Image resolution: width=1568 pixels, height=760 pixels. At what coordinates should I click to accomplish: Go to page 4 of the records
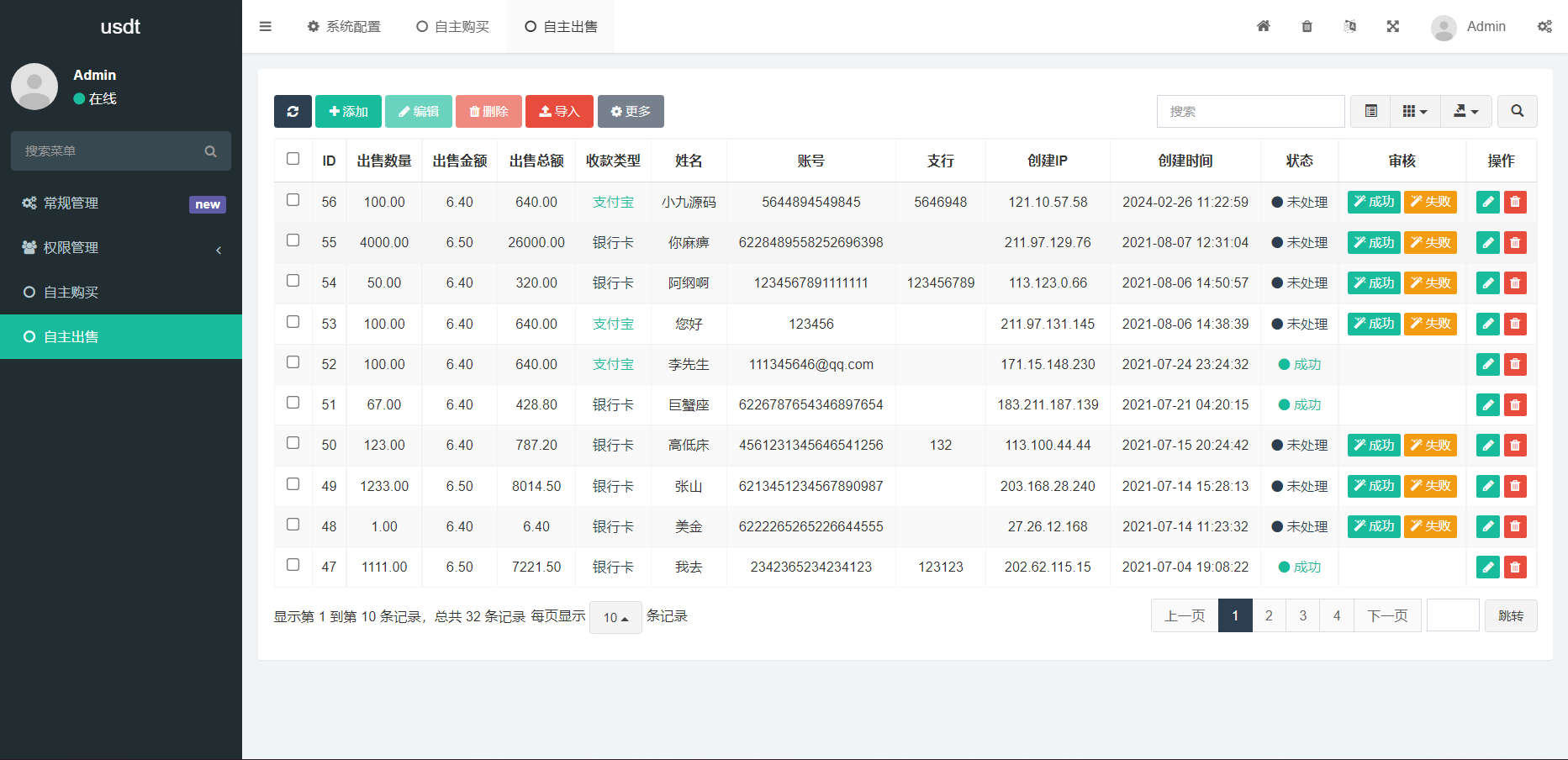point(1337,615)
